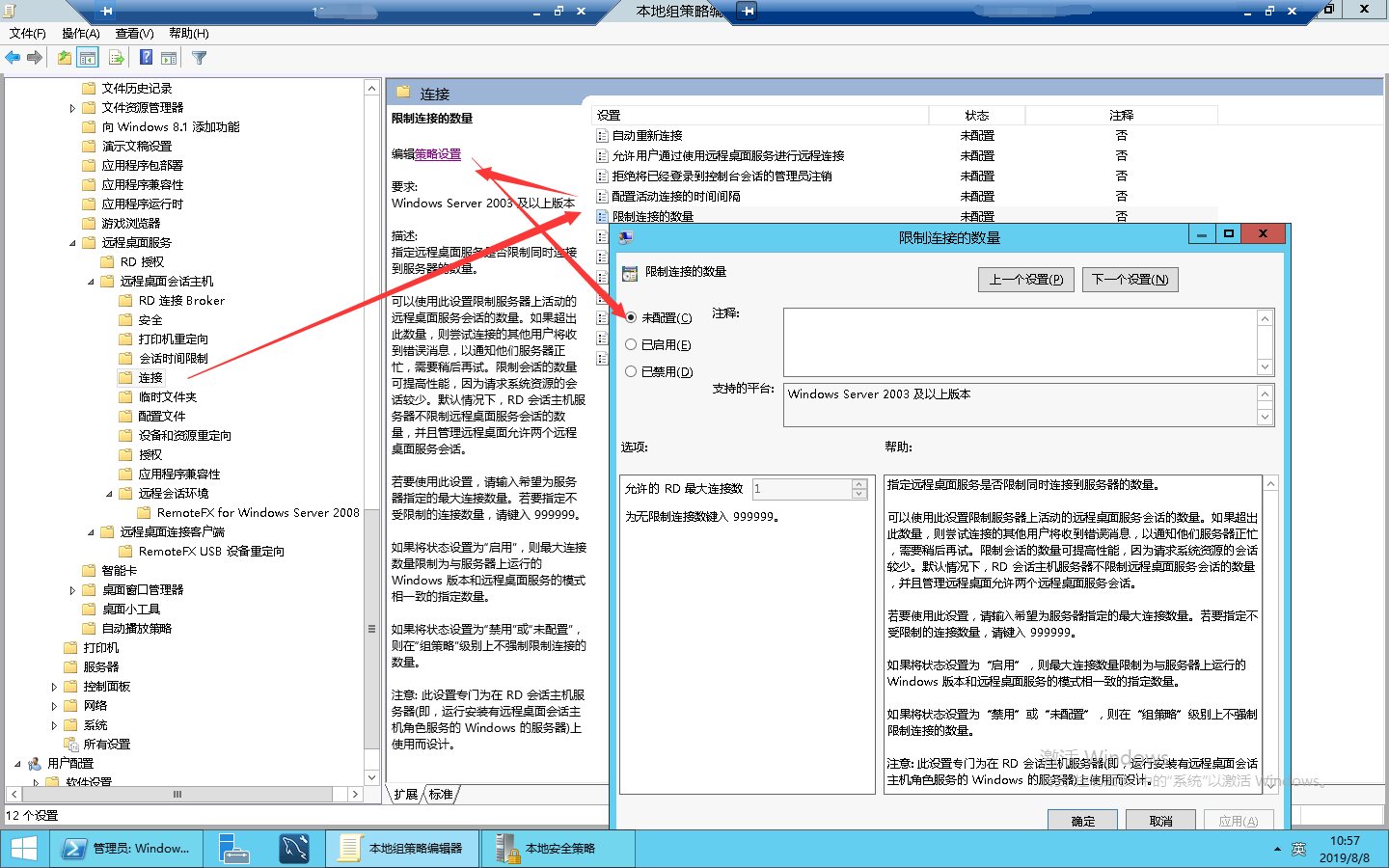Screen dimensions: 1389x868
Task: Click 取消 to dismiss the dialog
Action: click(x=1161, y=821)
